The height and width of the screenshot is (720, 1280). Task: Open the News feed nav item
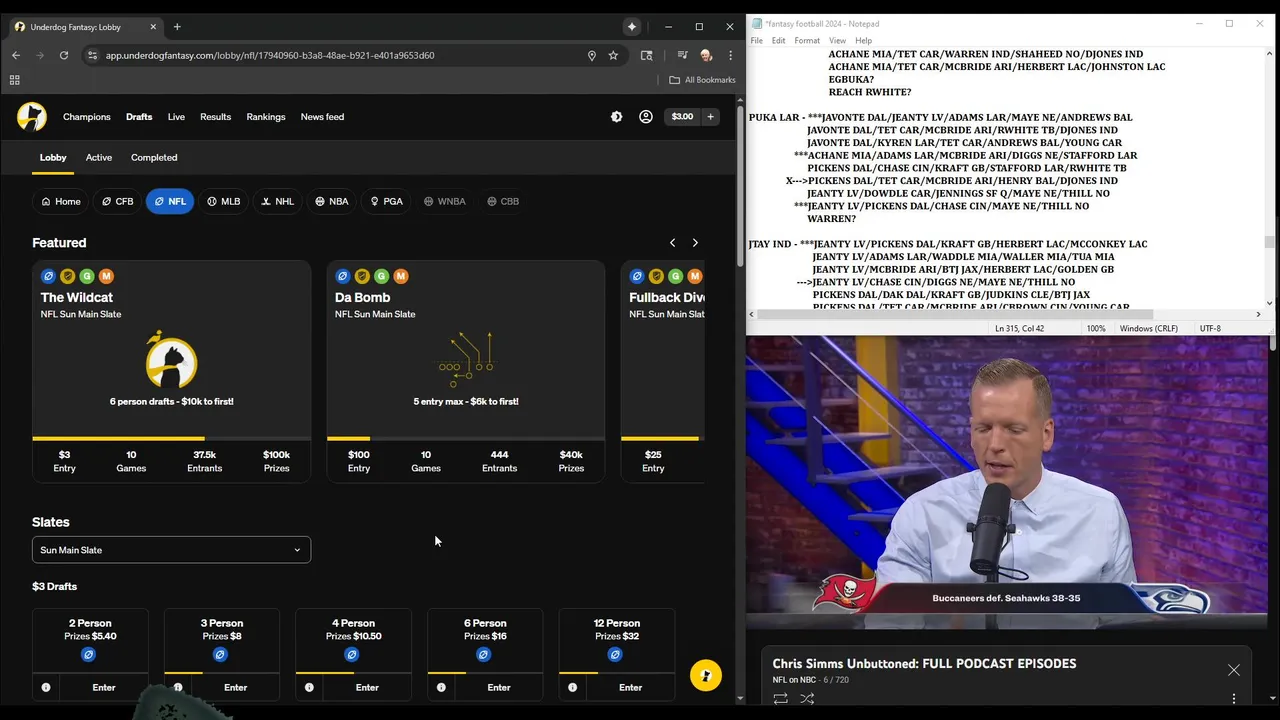coord(322,117)
